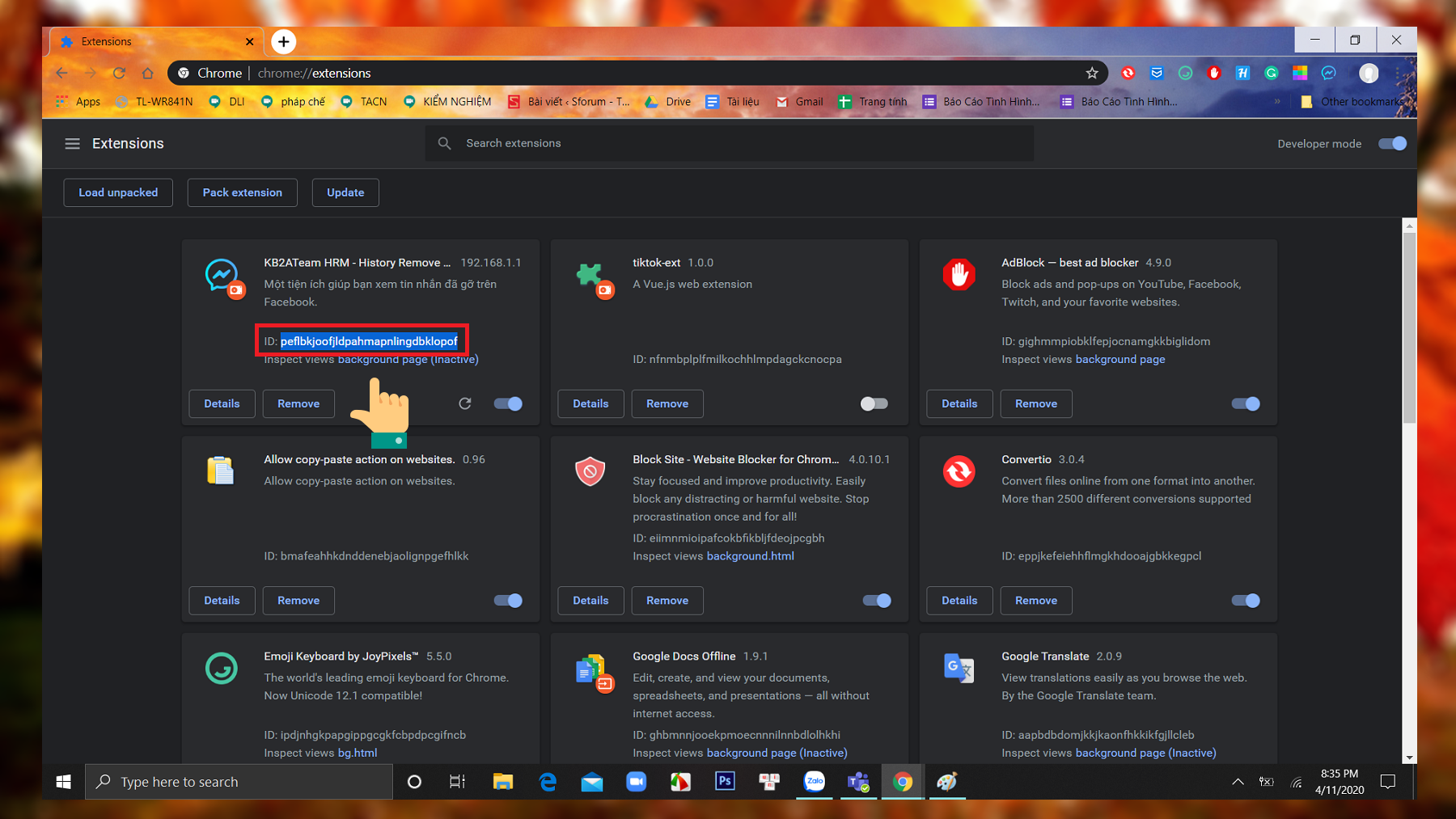Disable the Convertio extension
Screen dimensions: 1456x819
coord(1245,601)
